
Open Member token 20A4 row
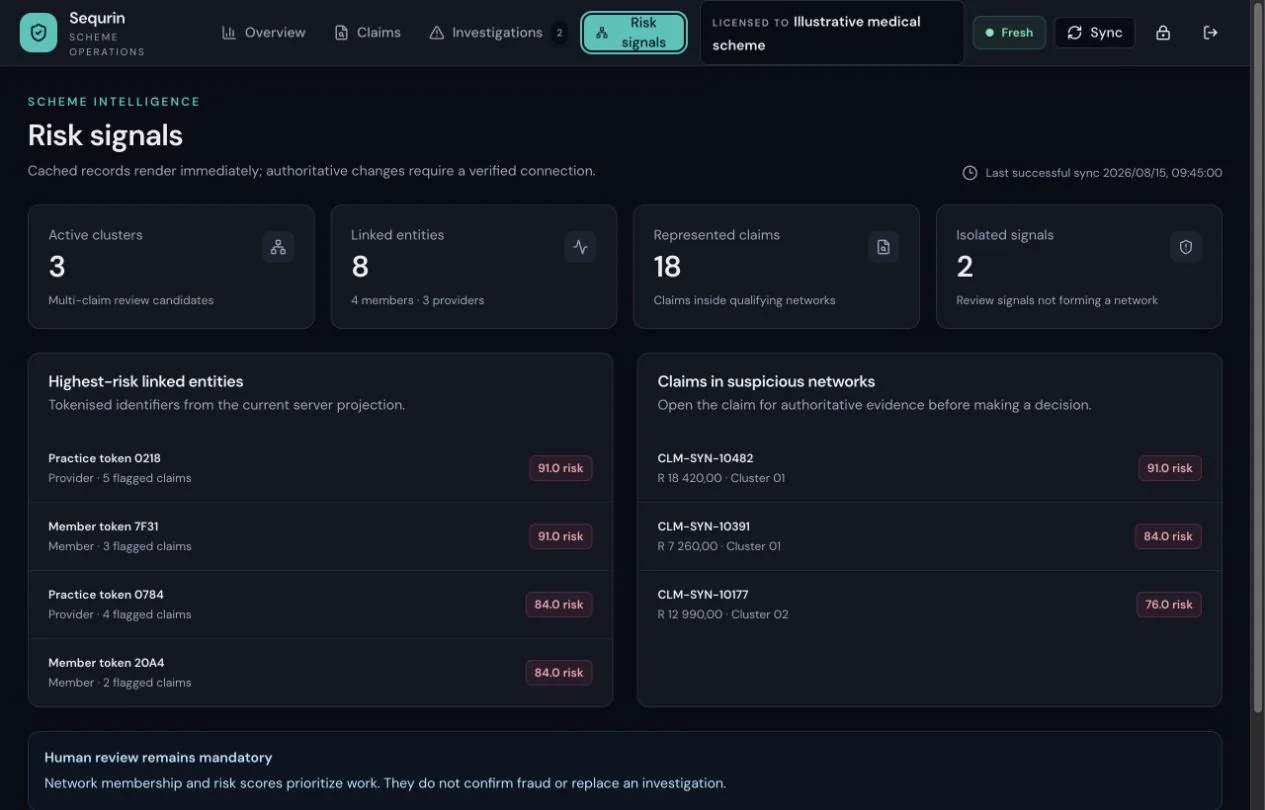click(320, 672)
